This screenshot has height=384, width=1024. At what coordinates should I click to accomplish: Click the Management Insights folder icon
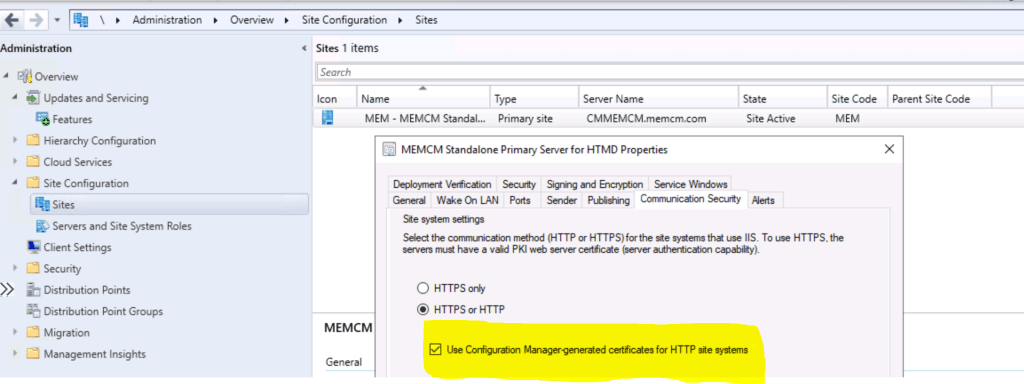pyautogui.click(x=33, y=354)
